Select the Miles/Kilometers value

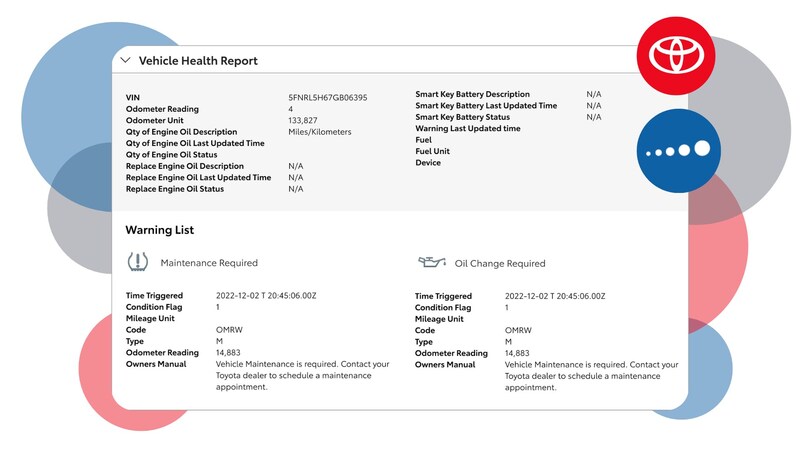[x=319, y=132]
